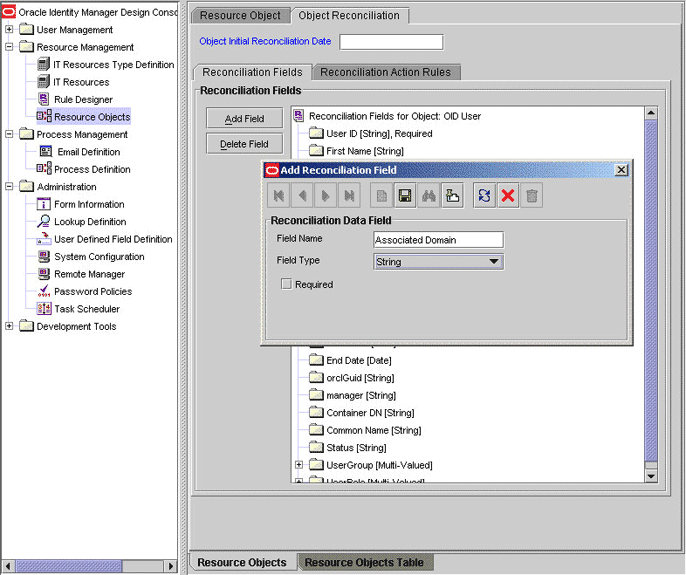Click the fields list scroll up arrow
This screenshot has height=575, width=686.
(x=651, y=113)
